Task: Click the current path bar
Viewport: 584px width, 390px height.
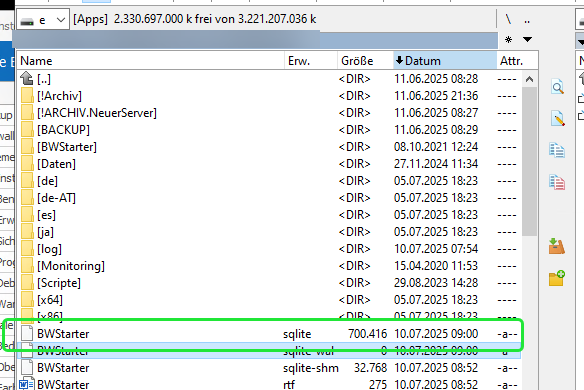Action: click(255, 40)
